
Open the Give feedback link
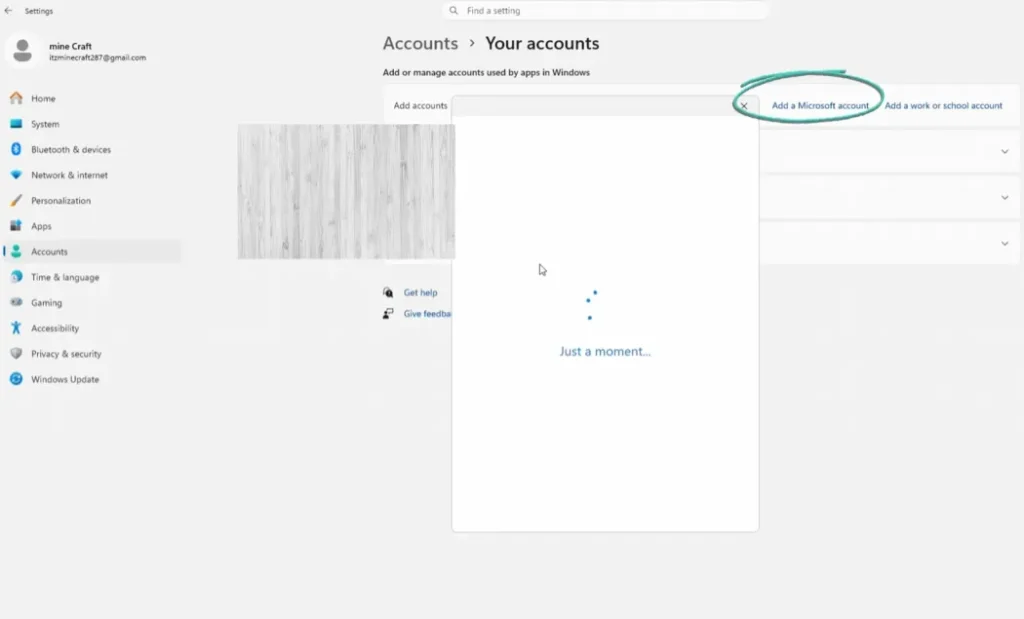427,313
